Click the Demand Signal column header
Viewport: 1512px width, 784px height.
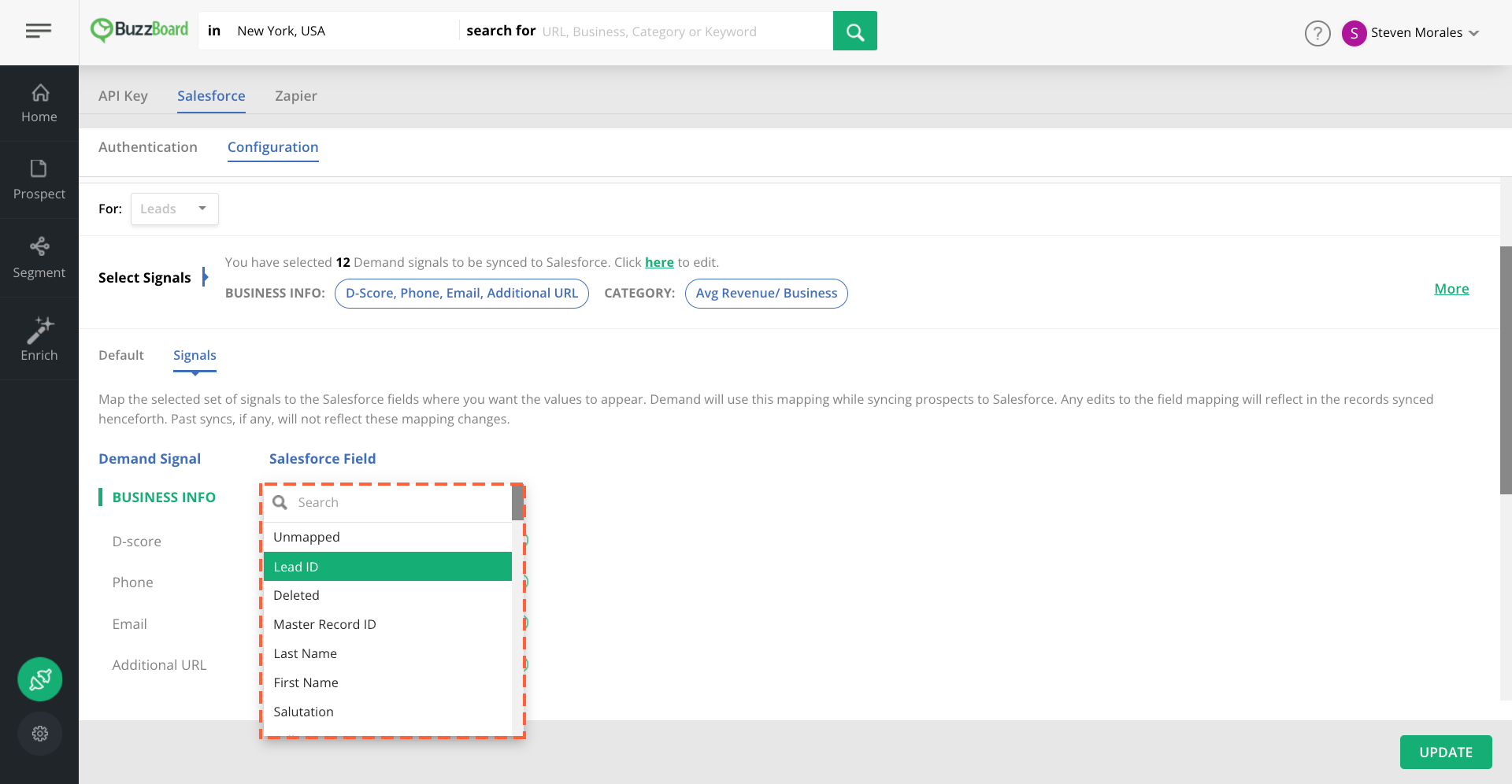pyautogui.click(x=150, y=459)
